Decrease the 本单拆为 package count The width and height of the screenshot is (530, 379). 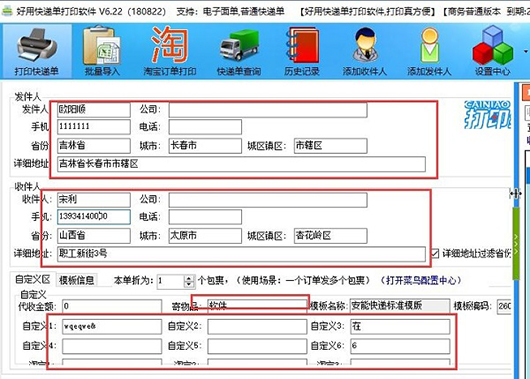[x=189, y=284]
